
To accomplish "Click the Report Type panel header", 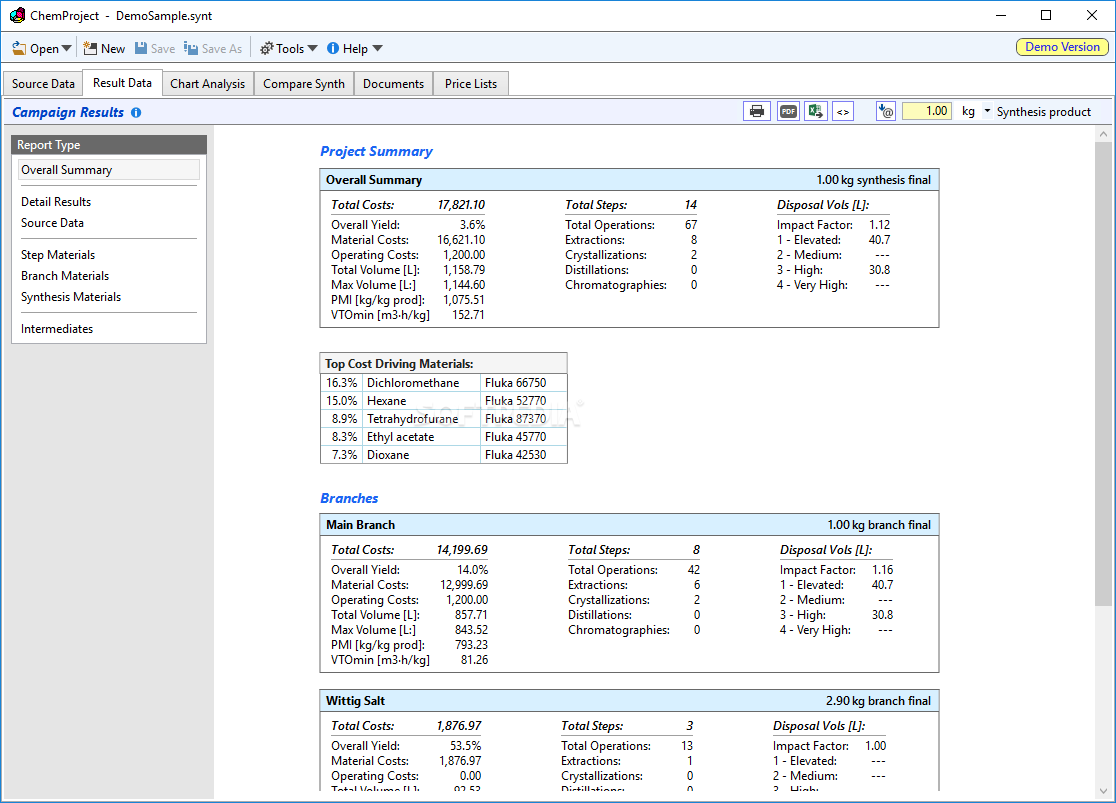I will point(109,145).
